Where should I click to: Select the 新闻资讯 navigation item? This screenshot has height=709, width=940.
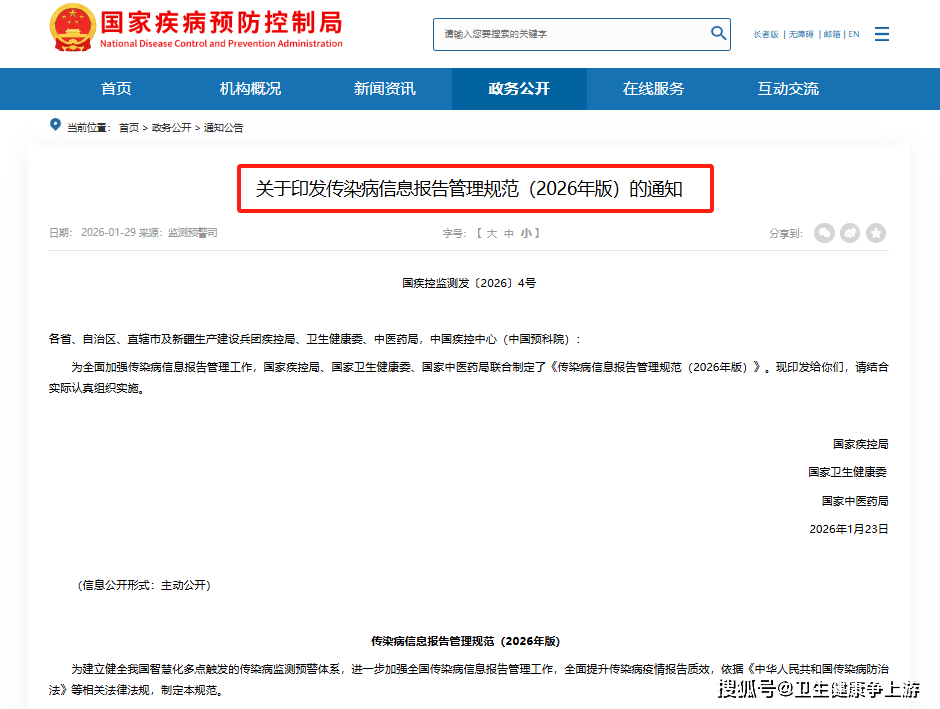(384, 89)
